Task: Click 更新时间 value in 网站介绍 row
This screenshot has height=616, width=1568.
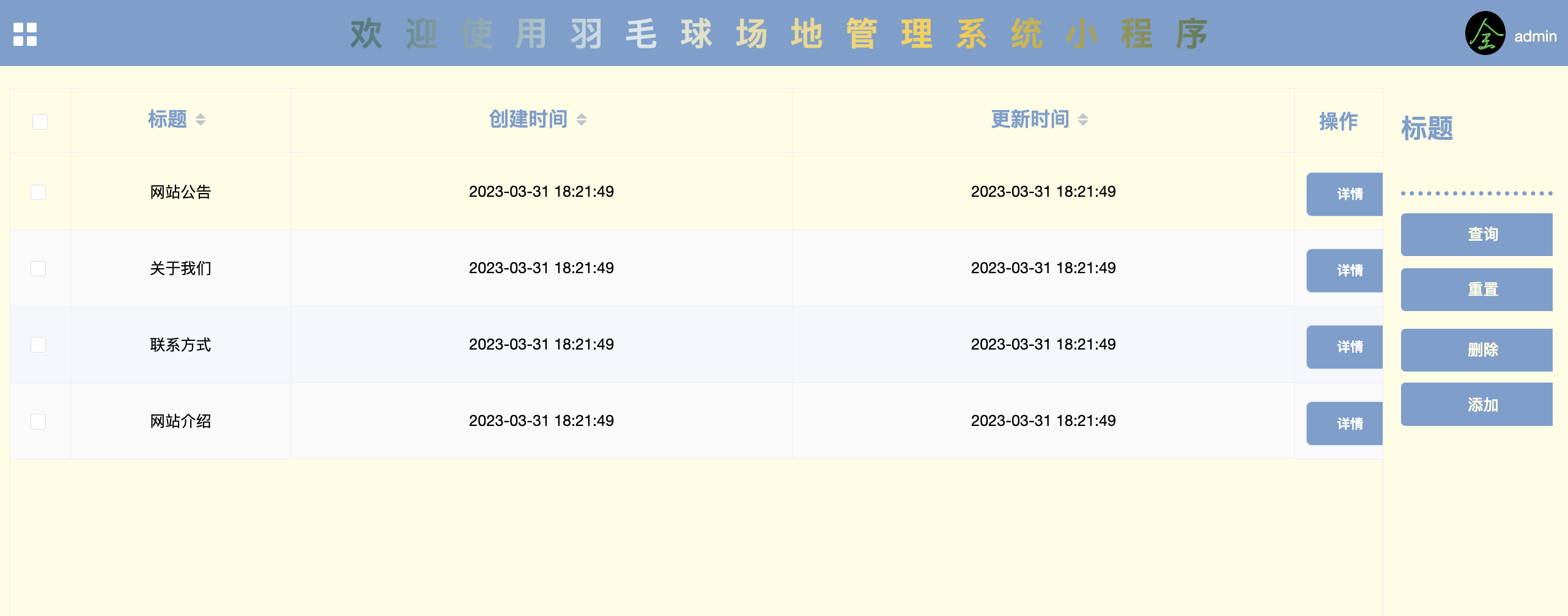Action: (x=1043, y=420)
